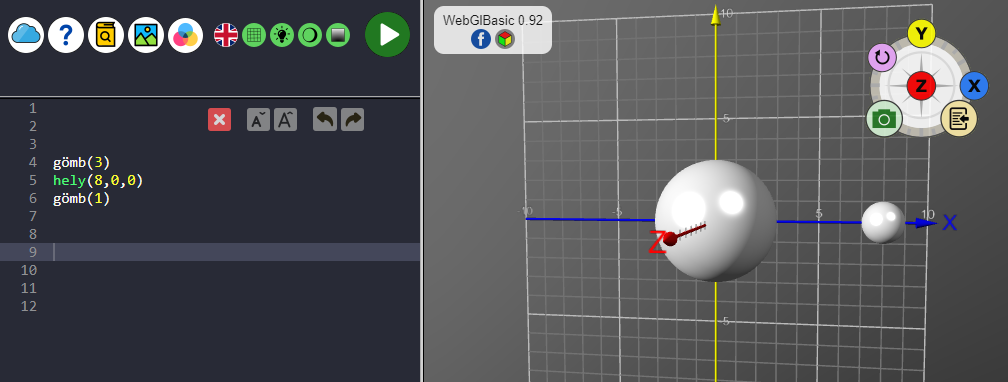Viewport: 1008px width, 382px height.
Task: Increase the editor font size
Action: coord(285,120)
